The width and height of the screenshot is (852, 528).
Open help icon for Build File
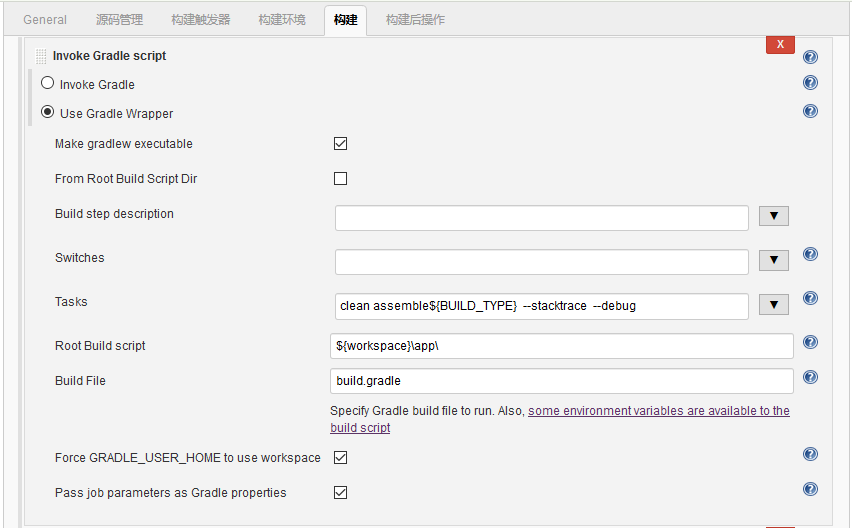pos(810,378)
